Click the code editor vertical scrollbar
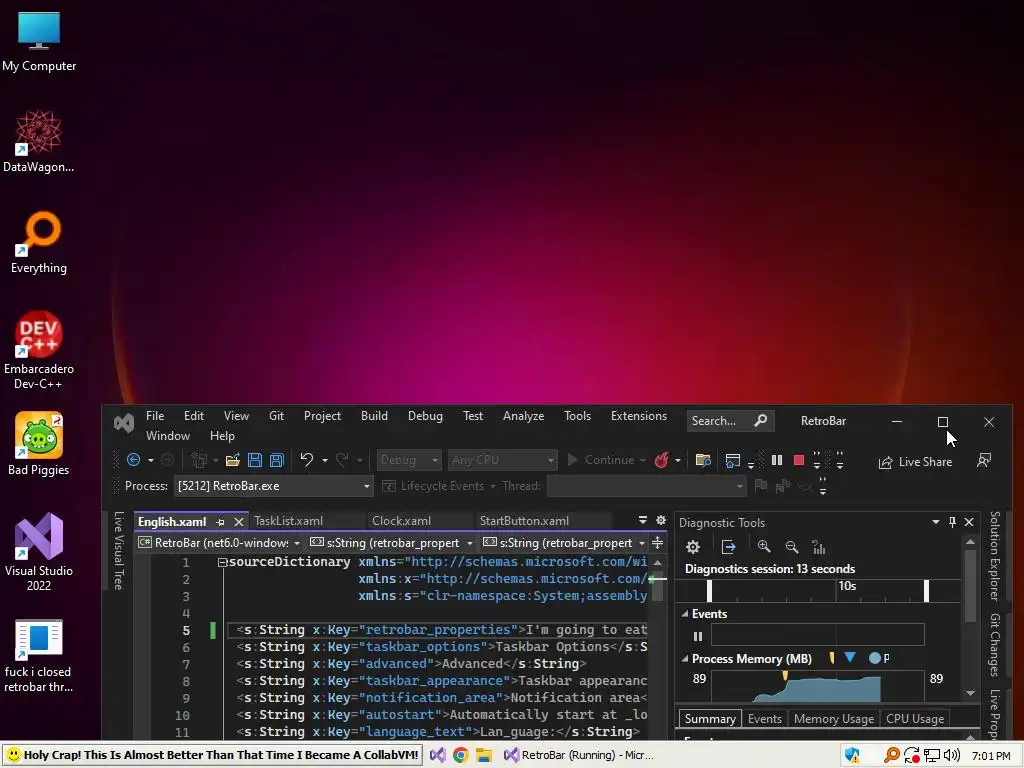Image resolution: width=1024 pixels, height=768 pixels. [658, 647]
